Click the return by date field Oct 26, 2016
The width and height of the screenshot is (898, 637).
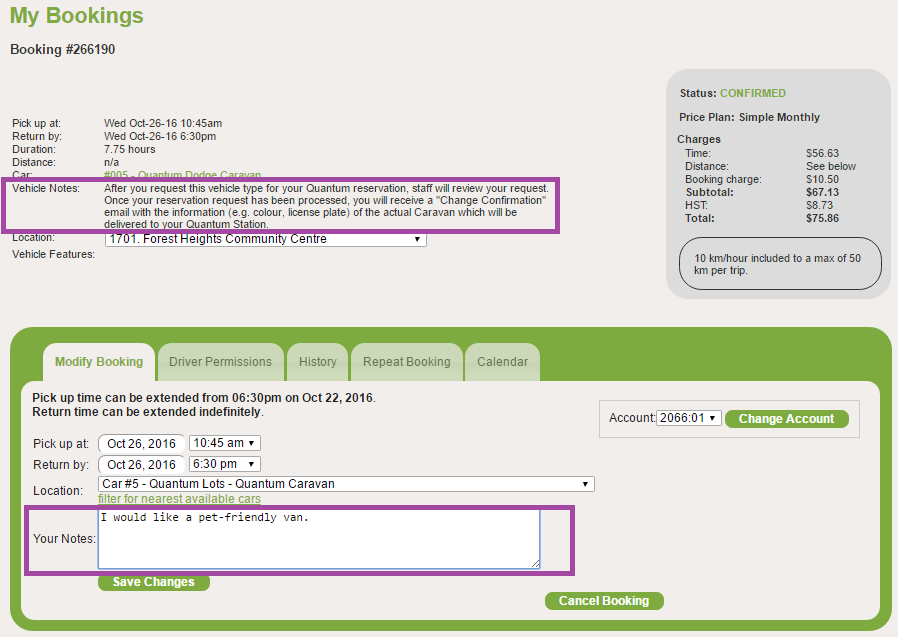141,465
